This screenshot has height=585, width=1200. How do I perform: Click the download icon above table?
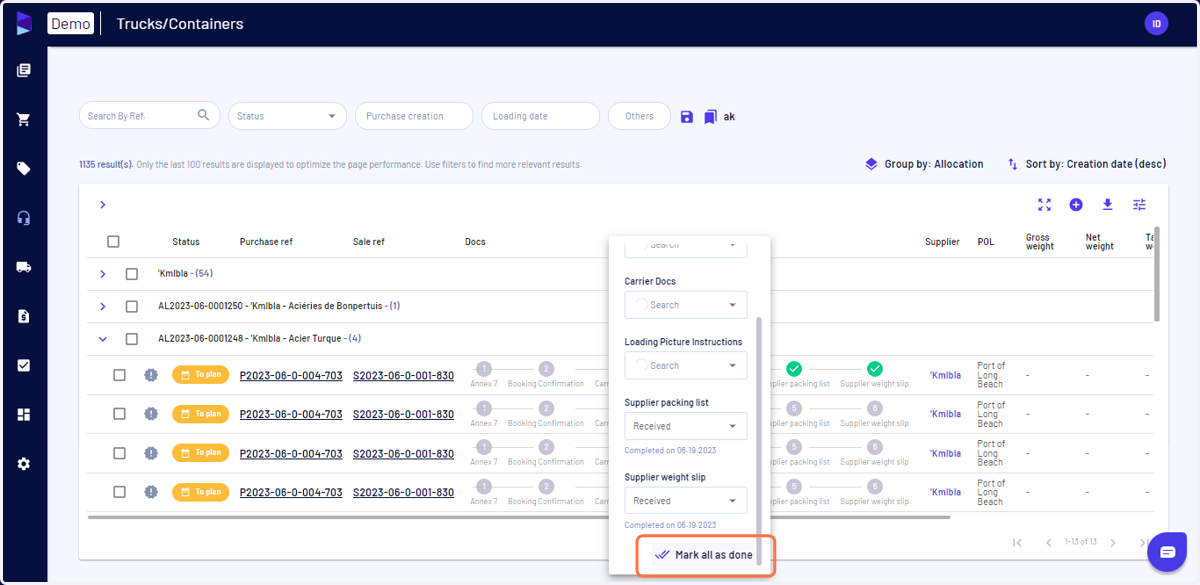click(x=1108, y=204)
